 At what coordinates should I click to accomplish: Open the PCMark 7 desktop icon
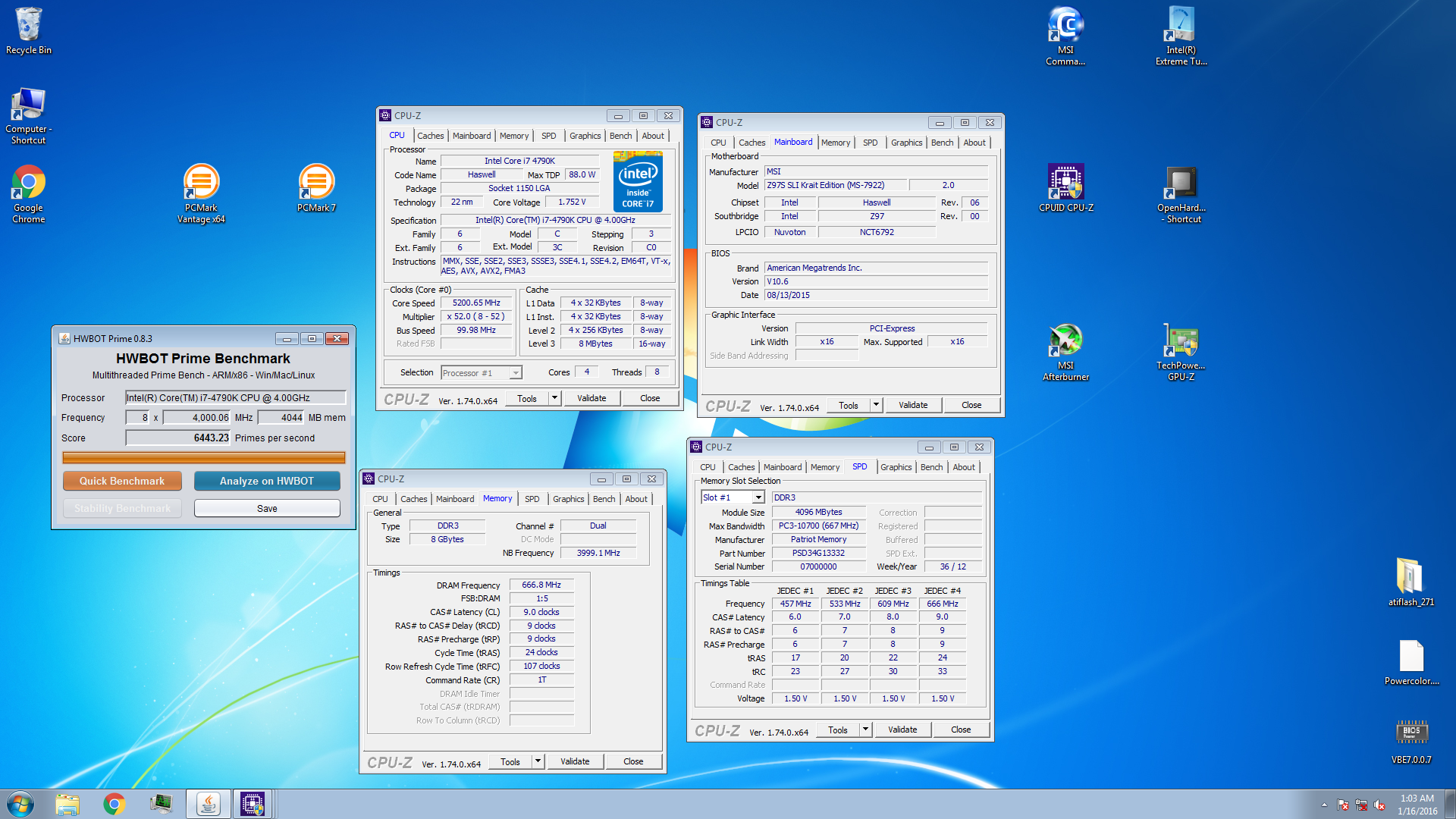pos(316,189)
